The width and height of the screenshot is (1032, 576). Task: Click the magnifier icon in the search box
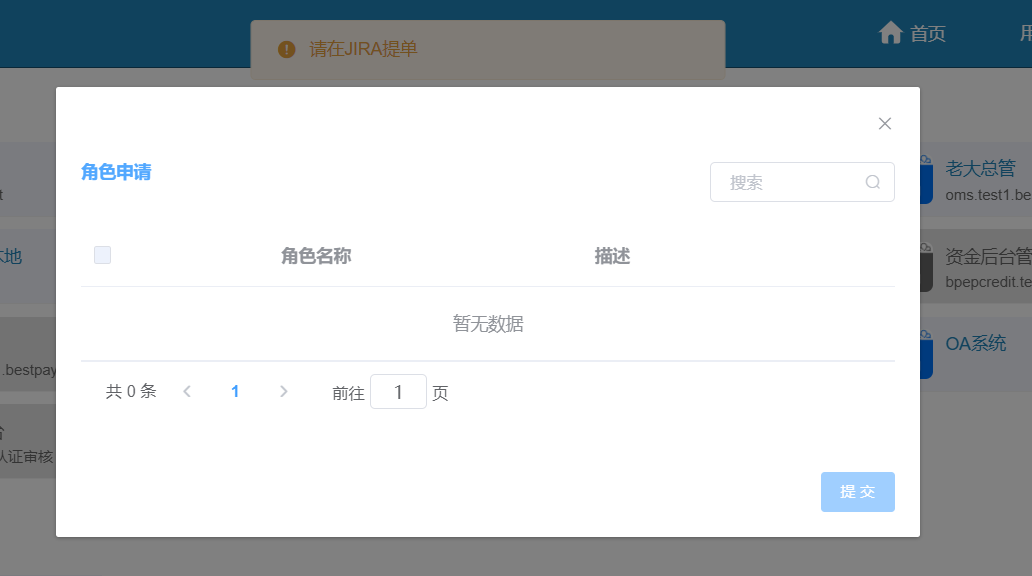coord(871,182)
